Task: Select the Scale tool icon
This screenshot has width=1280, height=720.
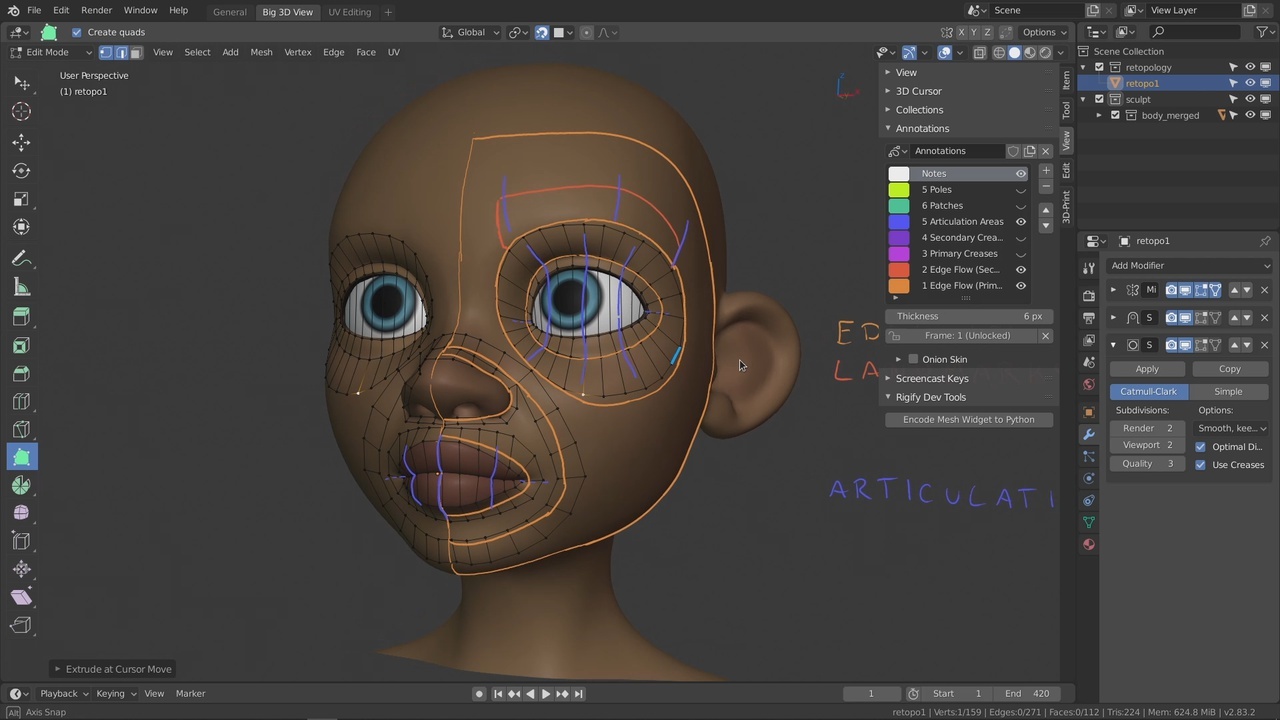Action: (21, 199)
